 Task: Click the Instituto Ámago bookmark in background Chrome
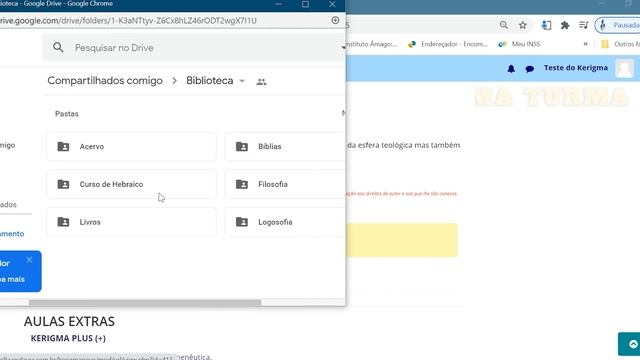tap(371, 44)
